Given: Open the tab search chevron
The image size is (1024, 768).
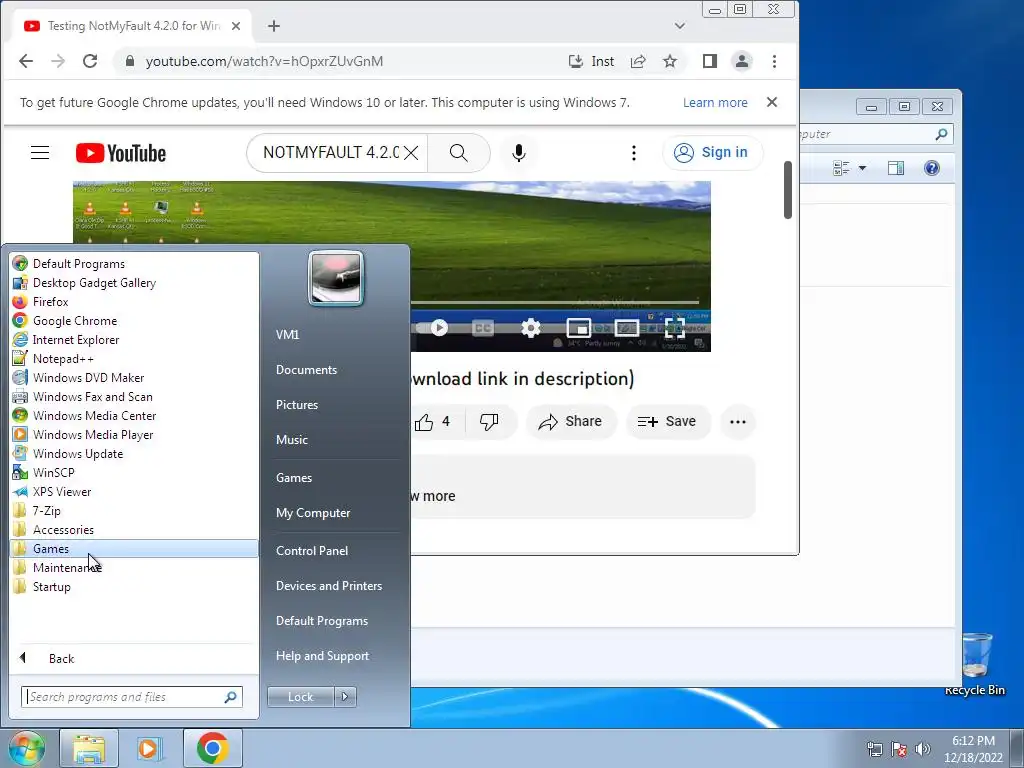Looking at the screenshot, I should [680, 26].
